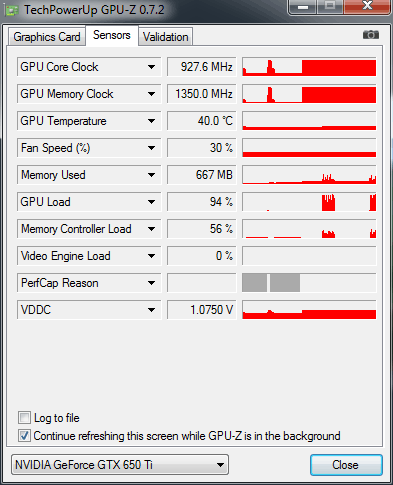
Task: Expand the Fan Speed (%) dropdown
Action: point(151,148)
